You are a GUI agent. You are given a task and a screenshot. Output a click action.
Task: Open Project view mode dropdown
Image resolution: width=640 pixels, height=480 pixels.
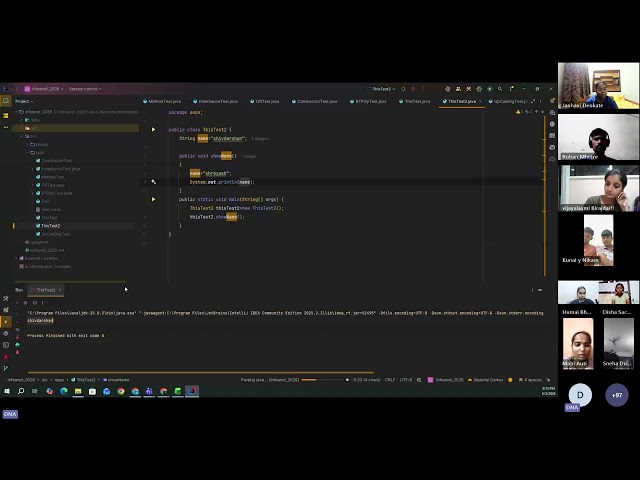(24, 101)
